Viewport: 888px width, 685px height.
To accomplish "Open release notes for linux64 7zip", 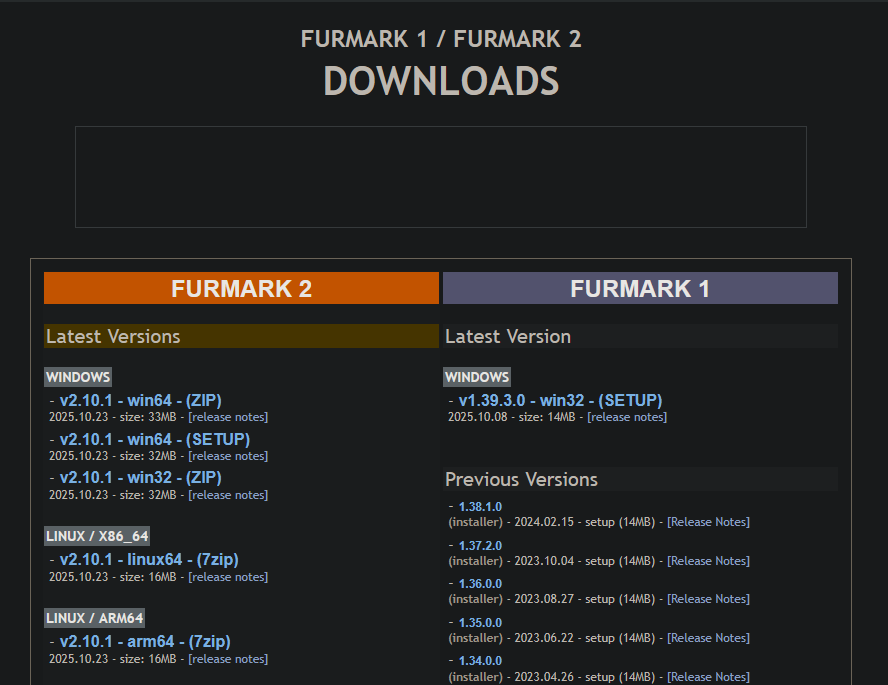I will 228,577.
